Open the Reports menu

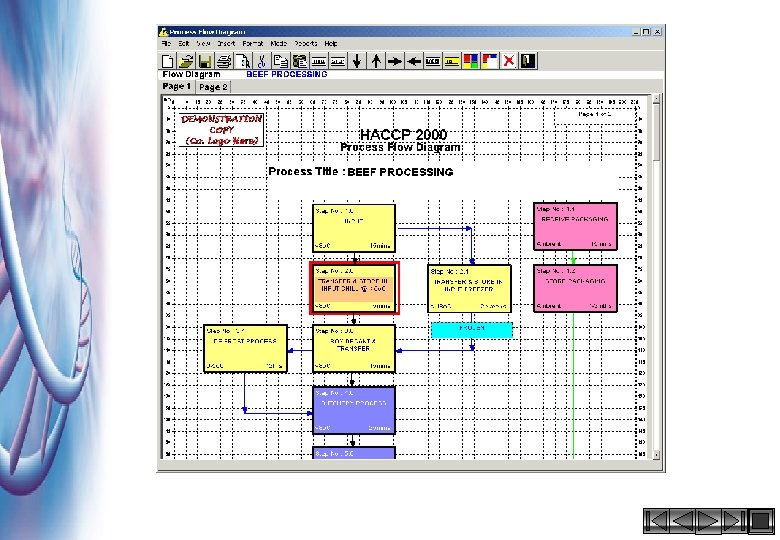coord(305,43)
